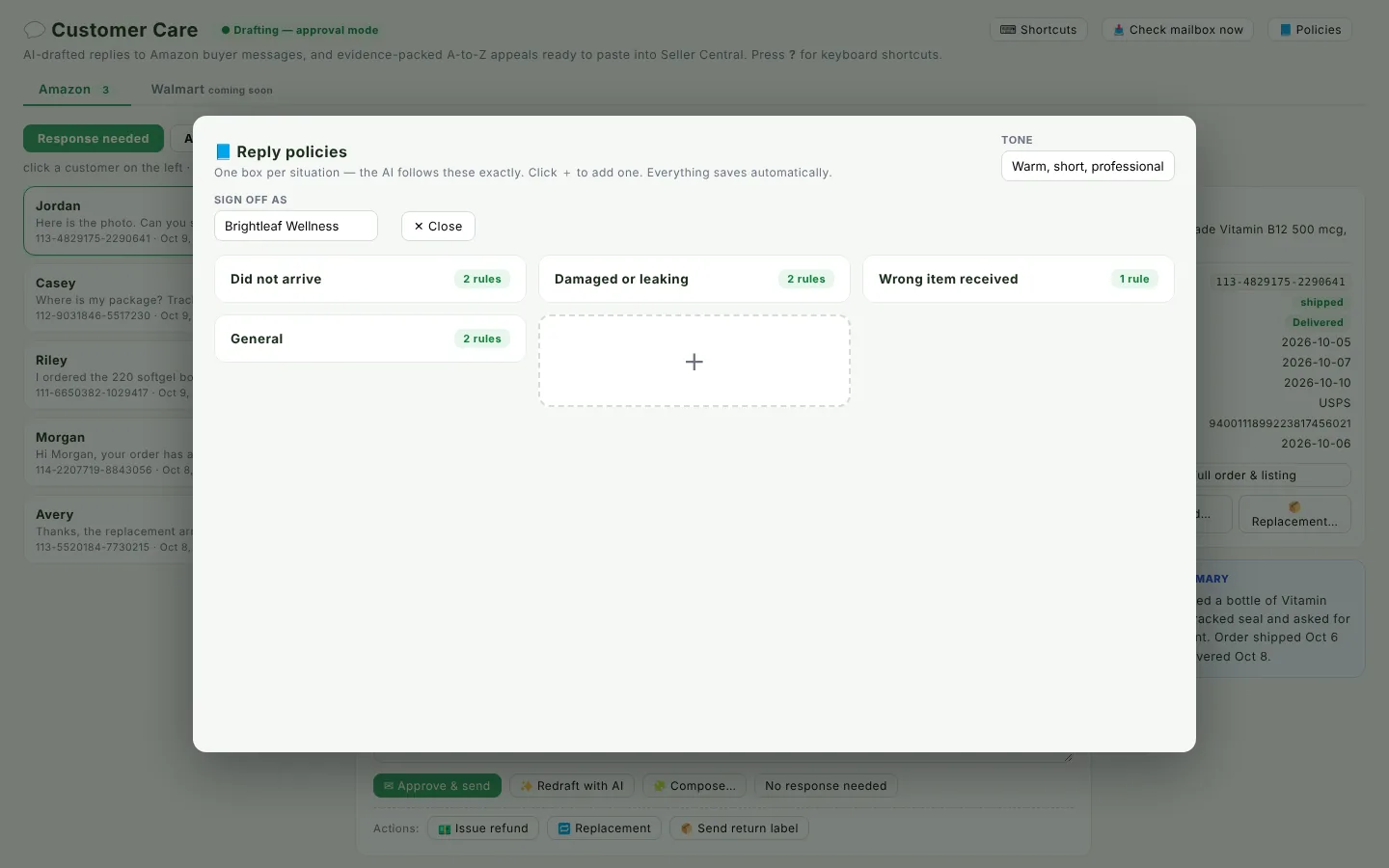The image size is (1389, 868).
Task: Click Issue refund action
Action: pyautogui.click(x=483, y=828)
